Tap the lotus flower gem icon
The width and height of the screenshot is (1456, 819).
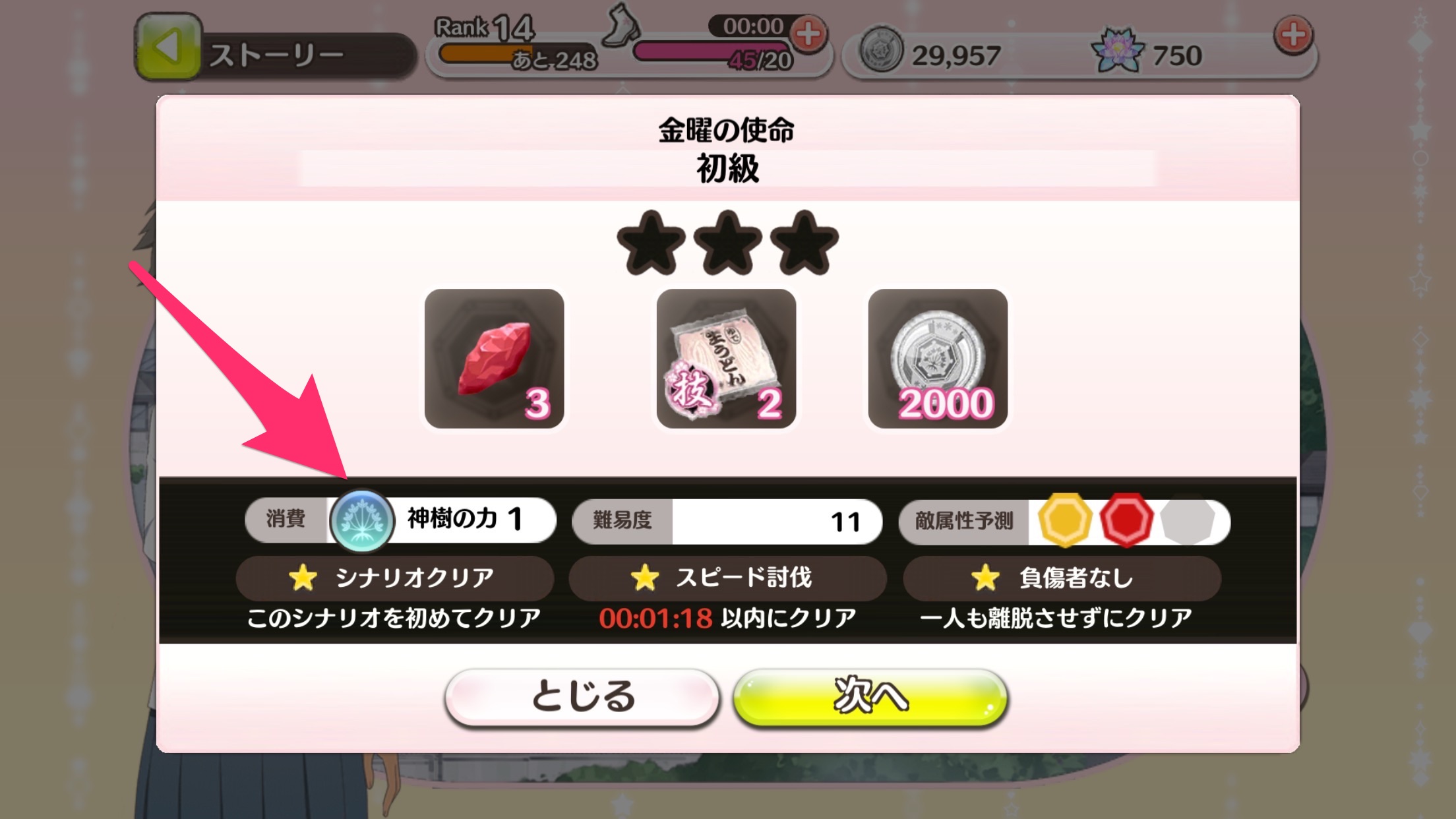click(1117, 50)
